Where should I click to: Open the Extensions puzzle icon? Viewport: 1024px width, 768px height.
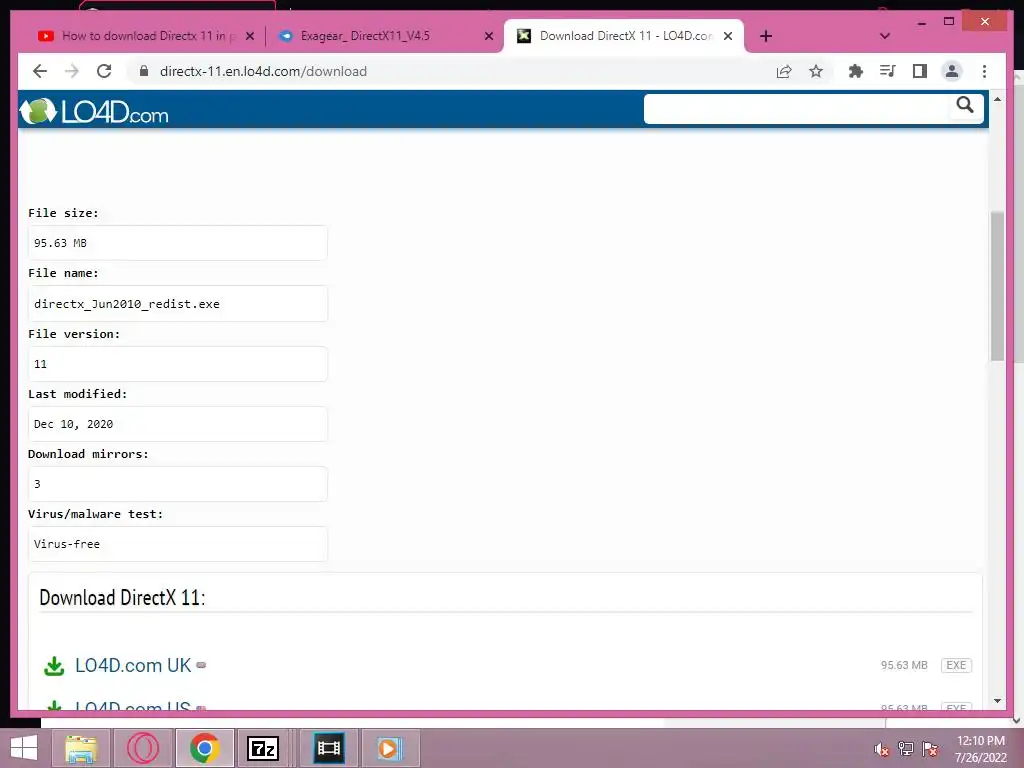click(x=856, y=71)
